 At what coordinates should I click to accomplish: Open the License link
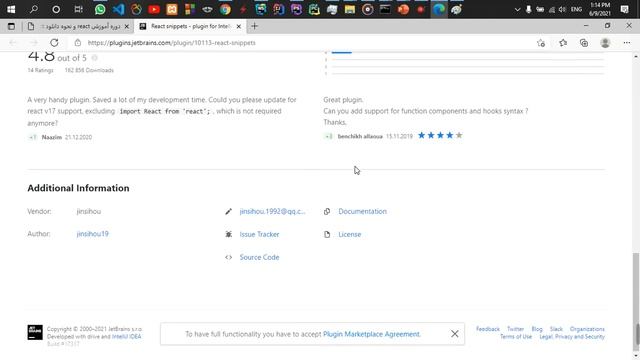tap(349, 234)
